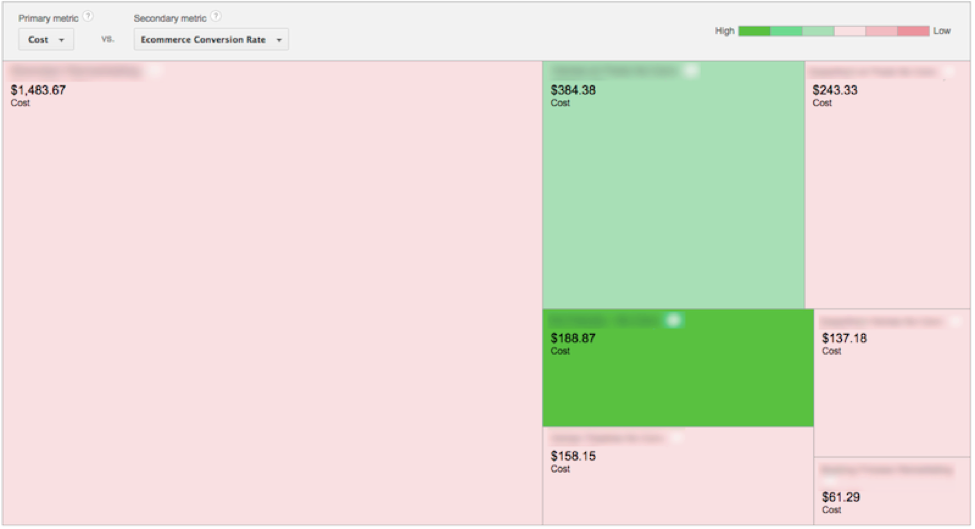The height and width of the screenshot is (529, 975).
Task: Click the darkest green legend swatch
Action: click(754, 31)
